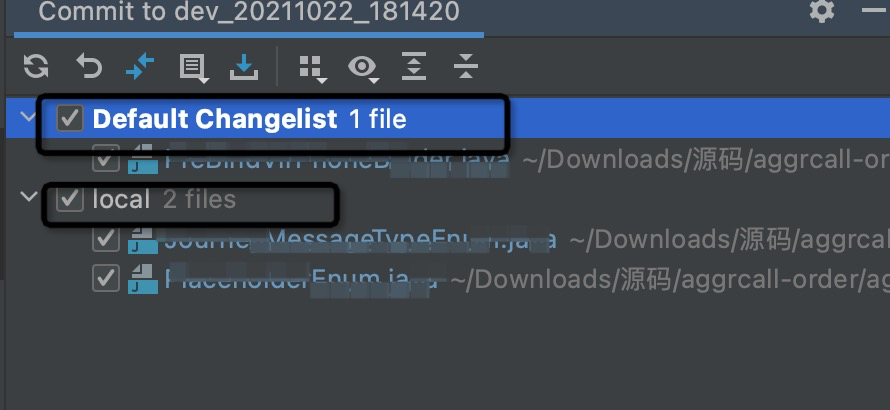890x410 pixels.
Task: Toggle checkbox of PlaceholderEnum.java file
Action: 106,278
